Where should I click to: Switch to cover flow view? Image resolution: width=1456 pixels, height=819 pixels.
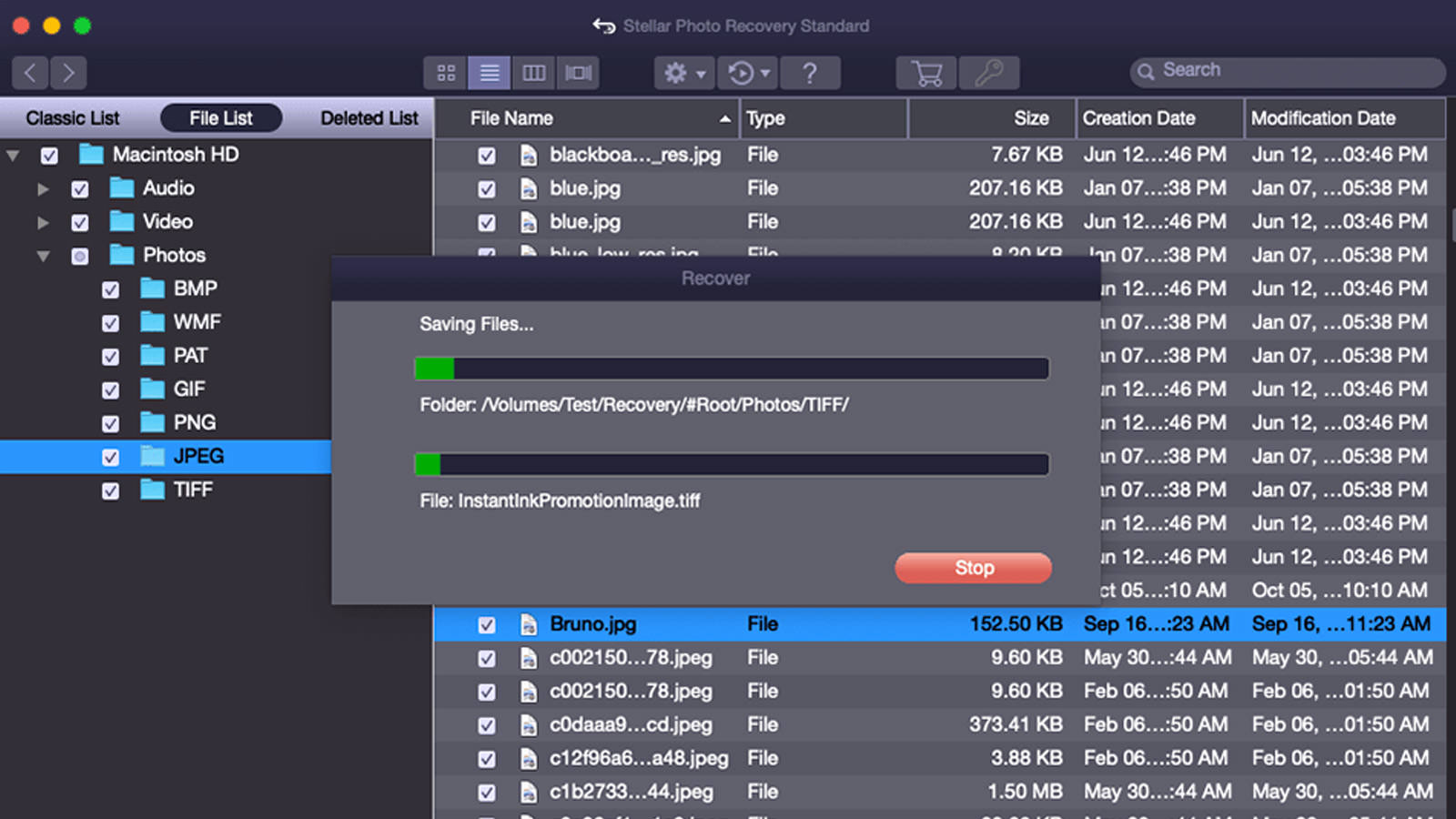tap(578, 73)
